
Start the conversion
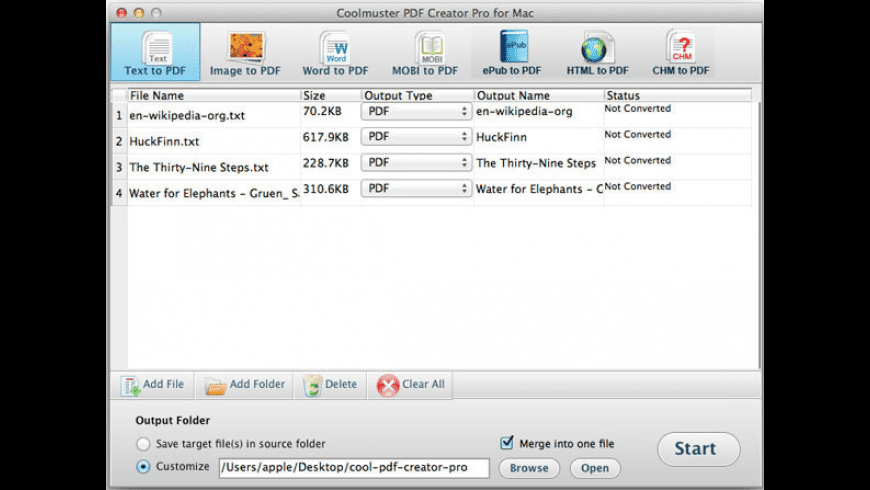tap(699, 449)
